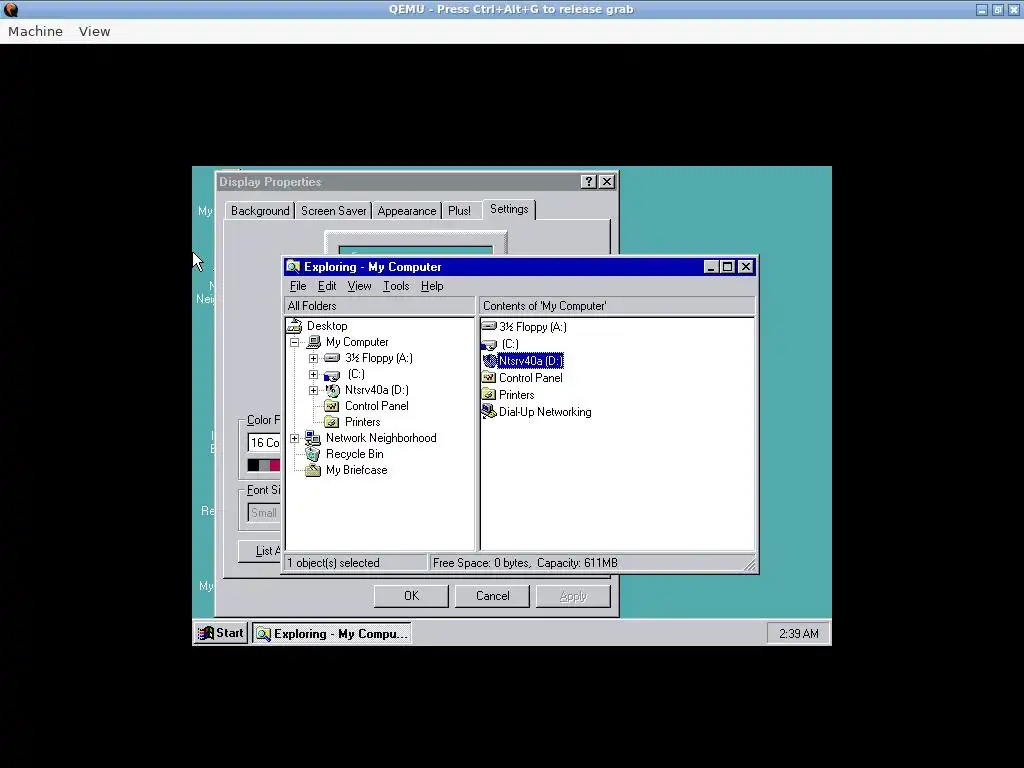Open the QEMU Machine menu

point(35,31)
